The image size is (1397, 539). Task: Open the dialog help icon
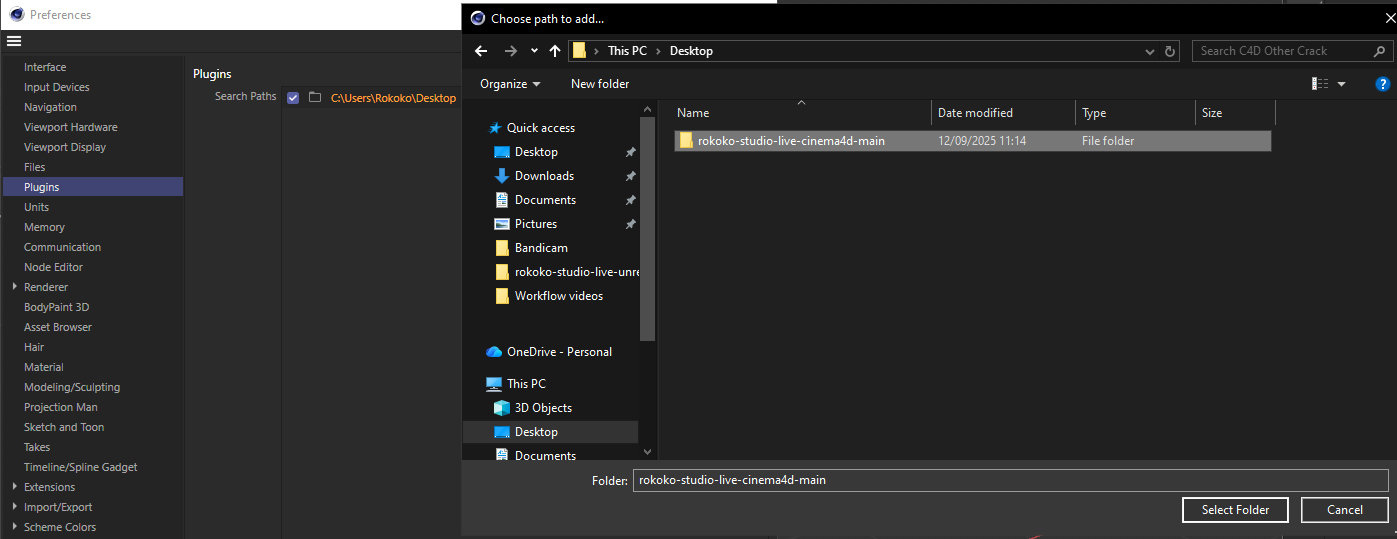(1382, 84)
